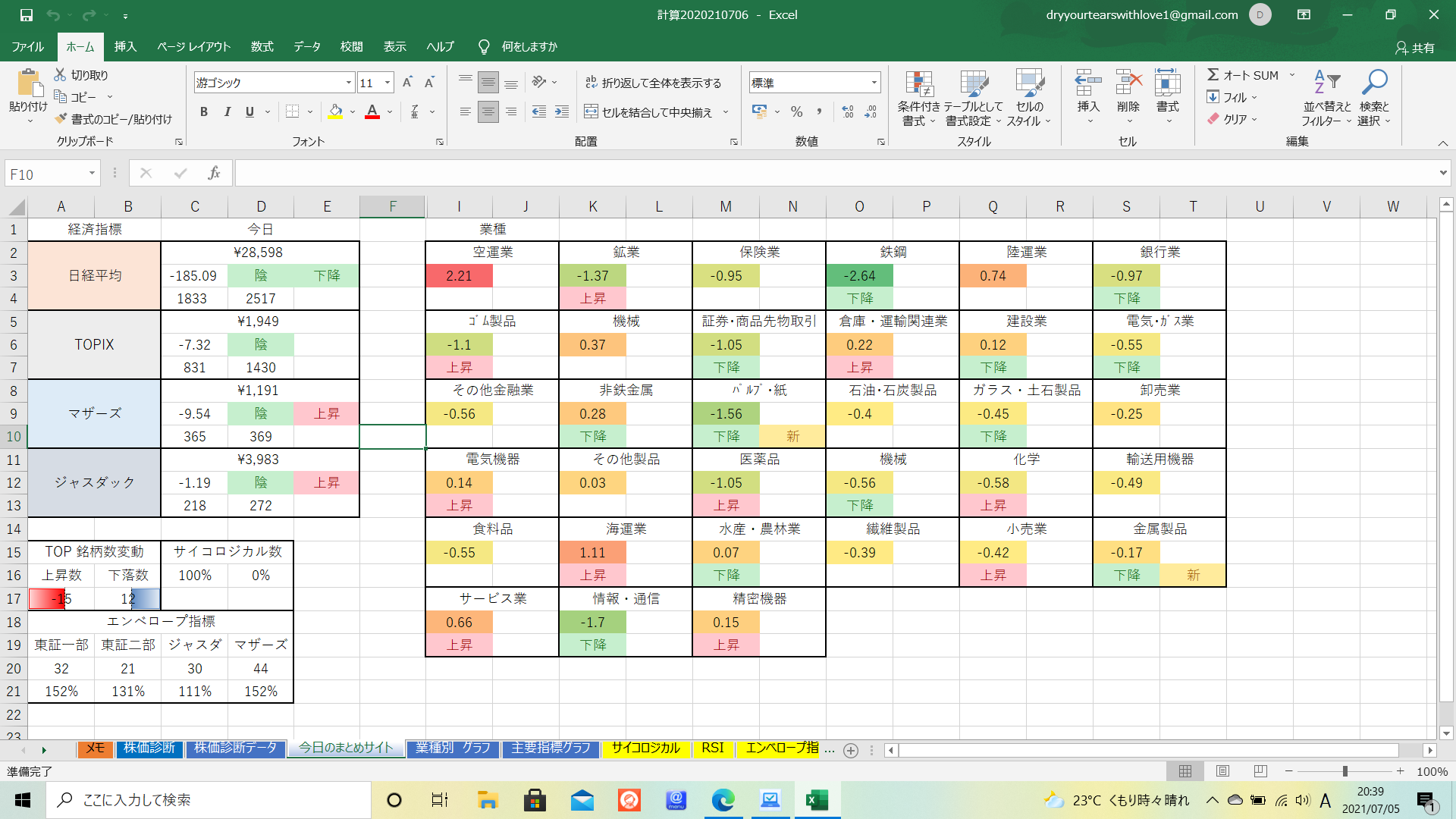This screenshot has height=819, width=1456.
Task: Click the Find and Select magnifier icon
Action: [1373, 82]
